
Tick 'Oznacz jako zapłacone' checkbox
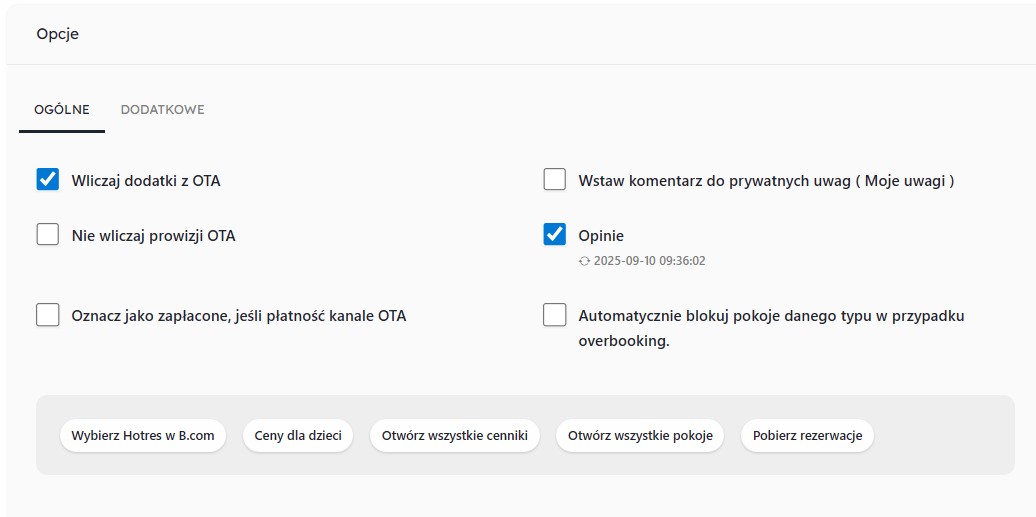tap(48, 315)
